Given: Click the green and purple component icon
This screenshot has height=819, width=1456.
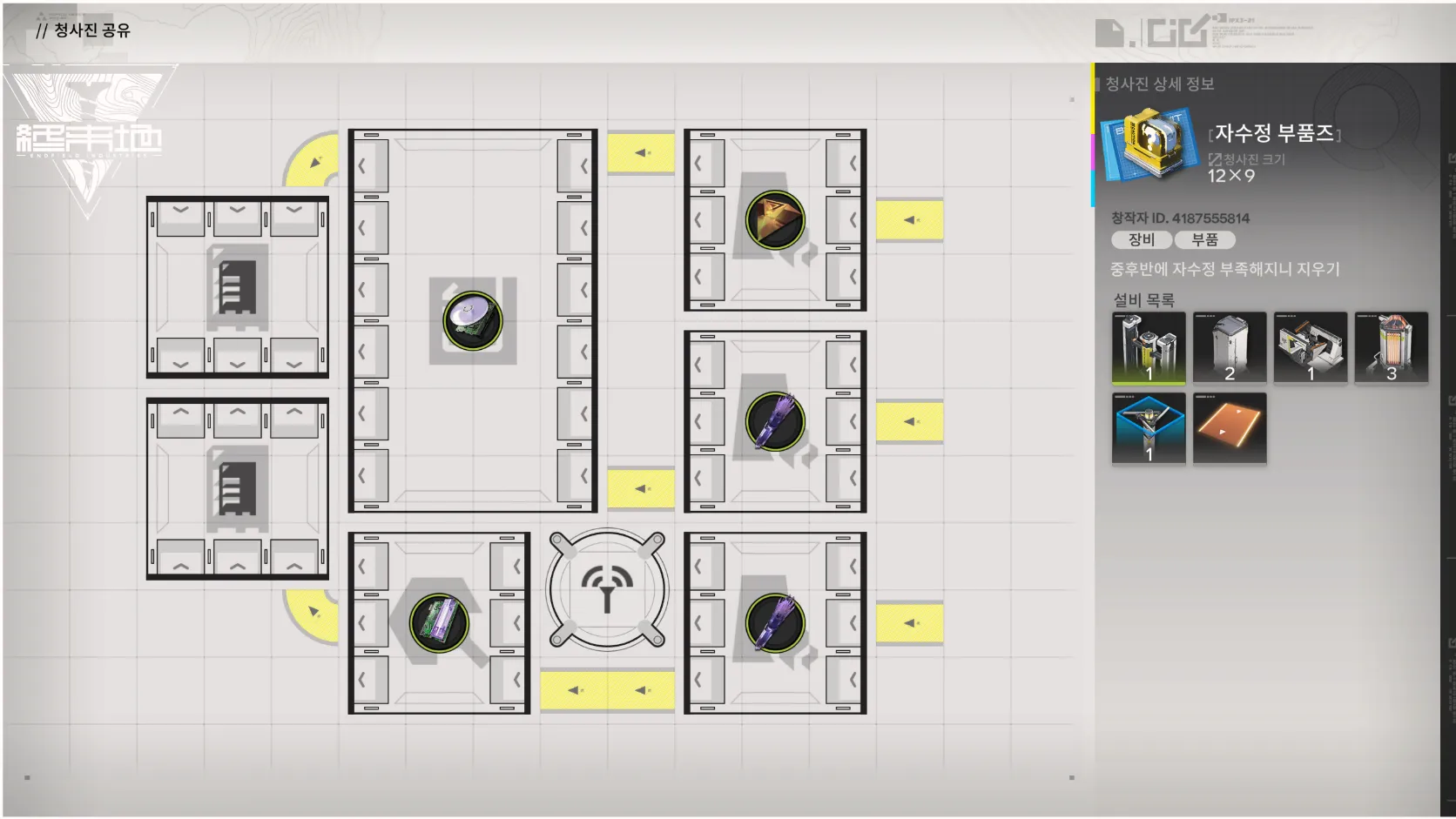Looking at the screenshot, I should [x=439, y=623].
